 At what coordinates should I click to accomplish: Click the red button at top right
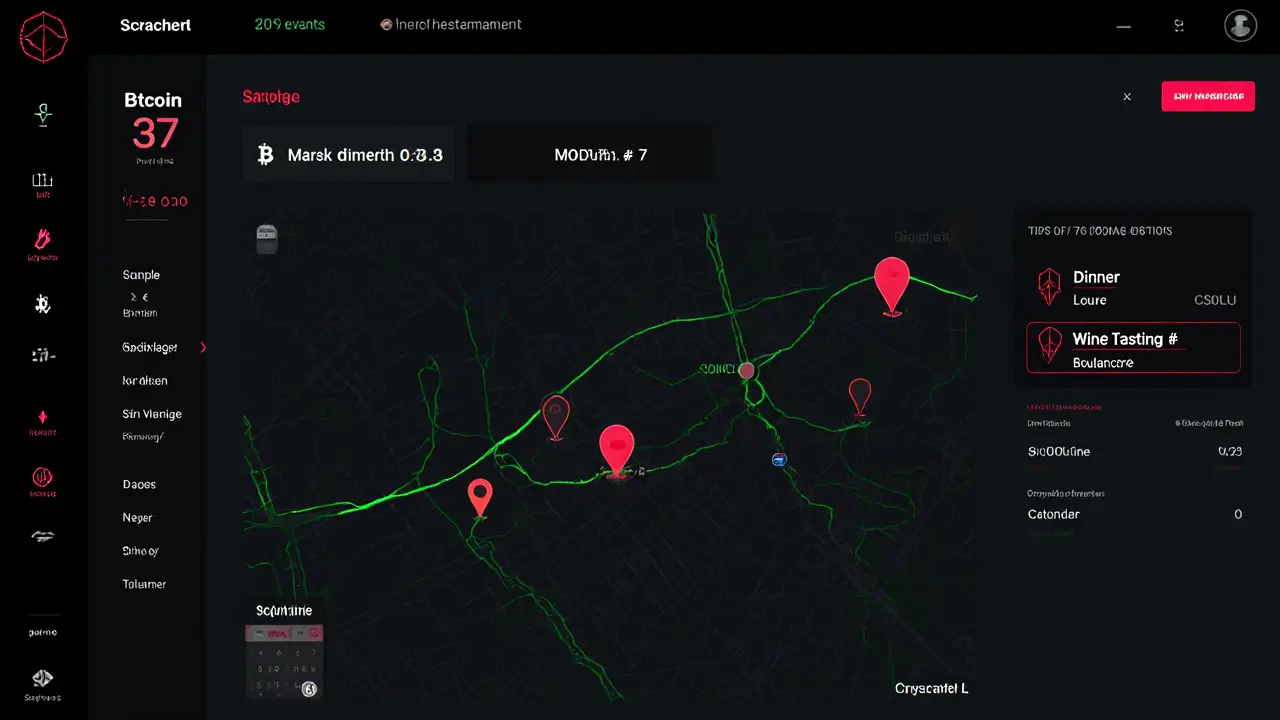click(1208, 96)
